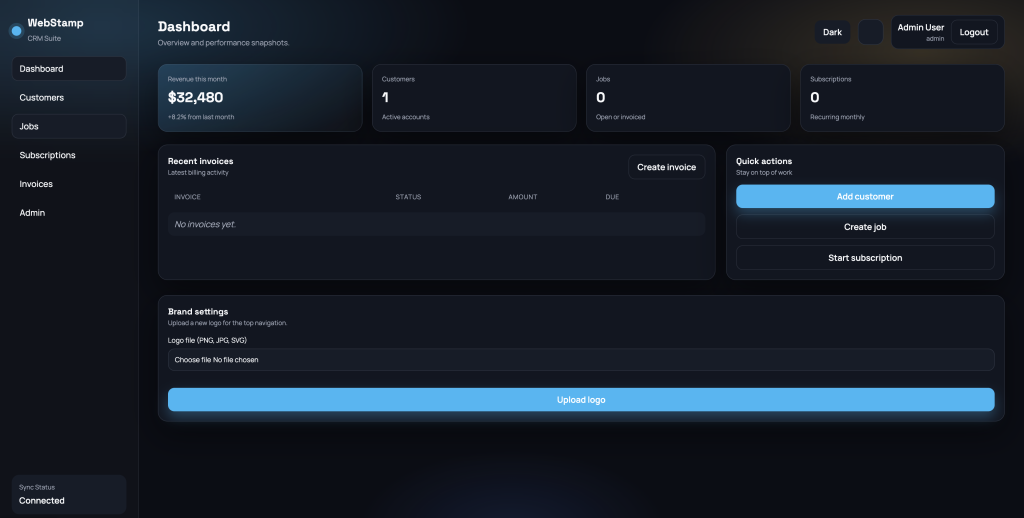Select Invoices in the sidebar
This screenshot has height=518, width=1024.
pos(69,184)
